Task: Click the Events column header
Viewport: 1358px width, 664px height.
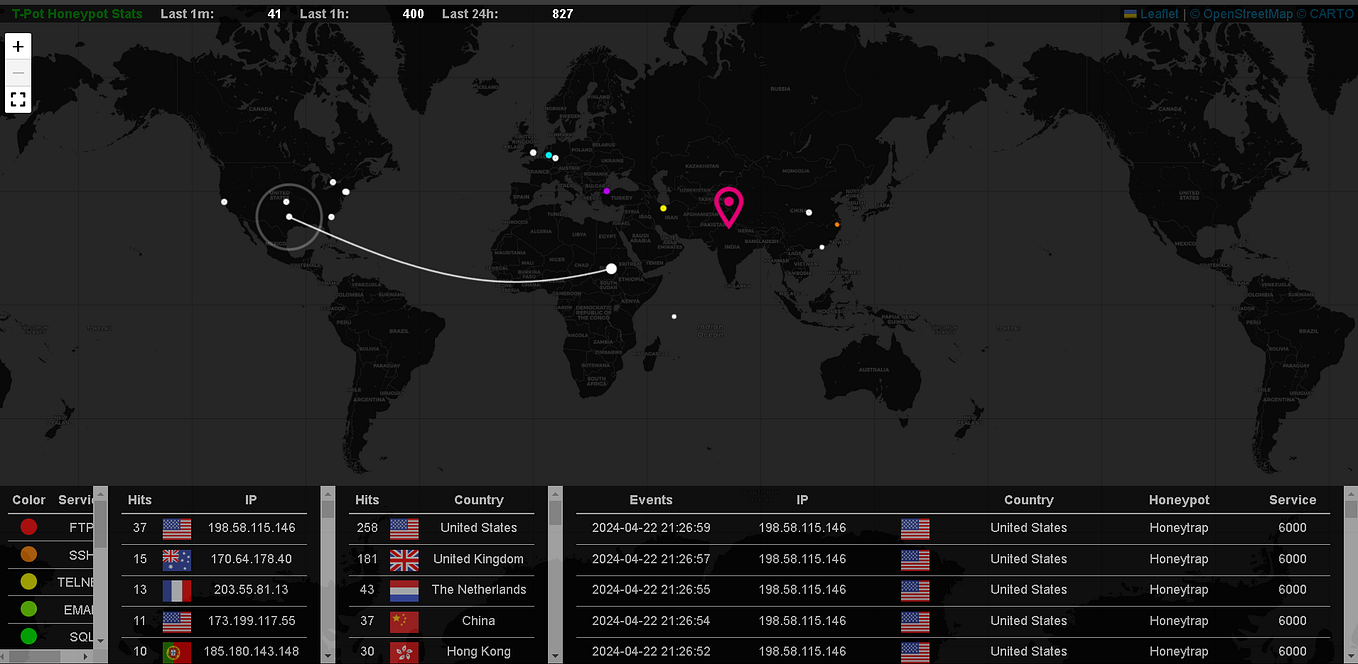Action: click(651, 500)
